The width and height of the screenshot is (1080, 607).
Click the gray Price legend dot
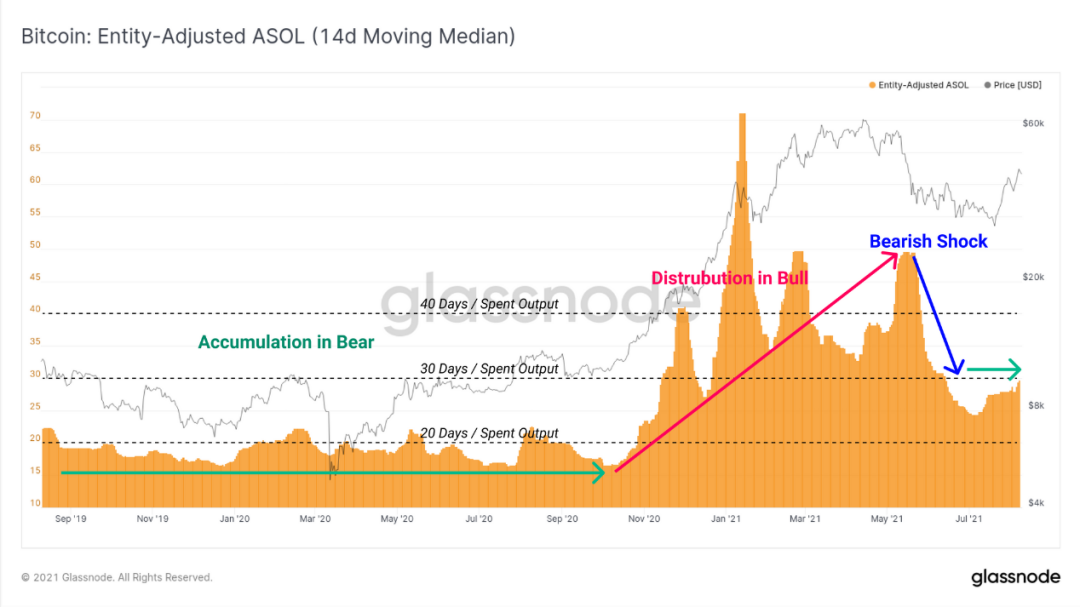988,85
